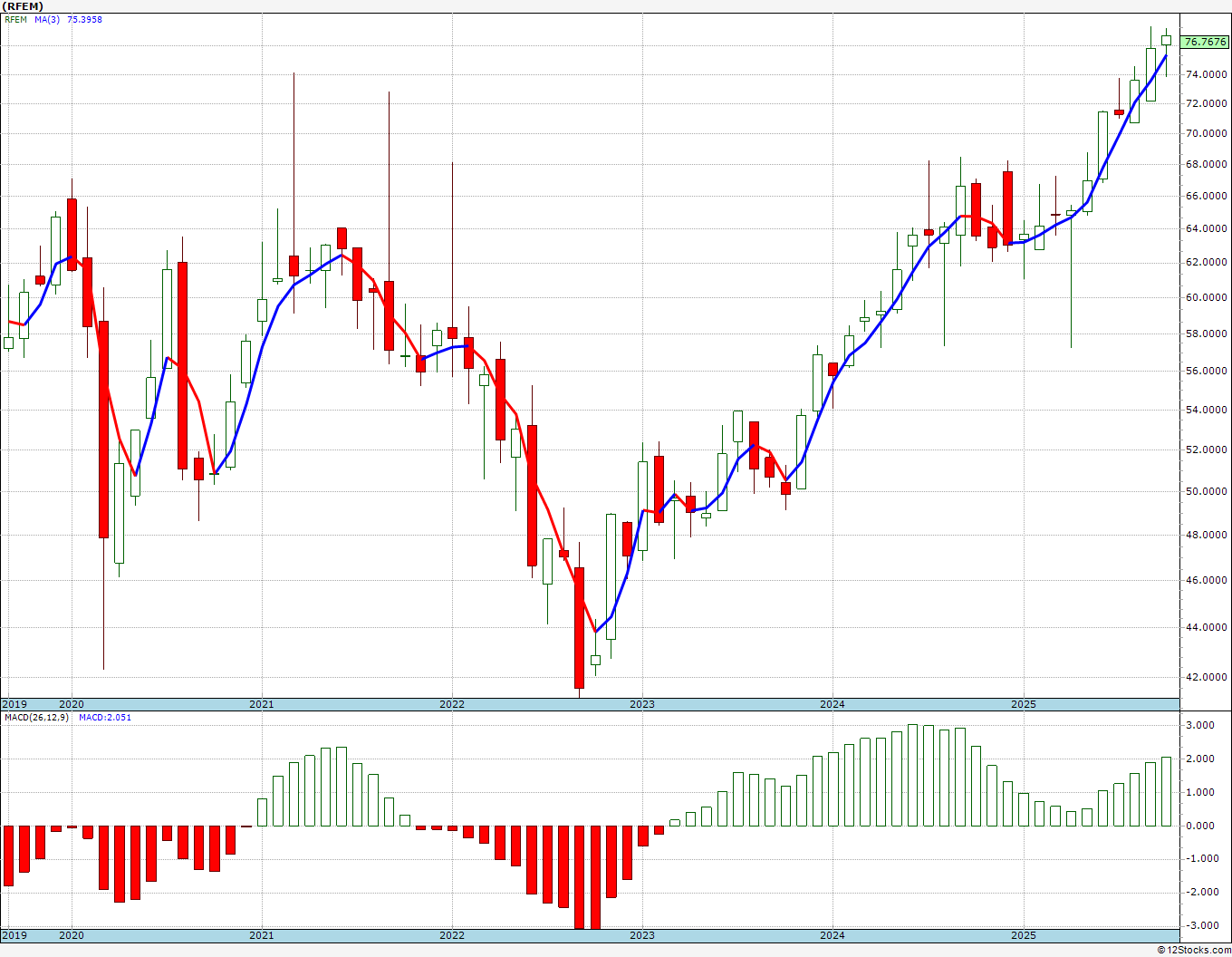Select the 0.000 MACD axis label

[x=1200, y=826]
